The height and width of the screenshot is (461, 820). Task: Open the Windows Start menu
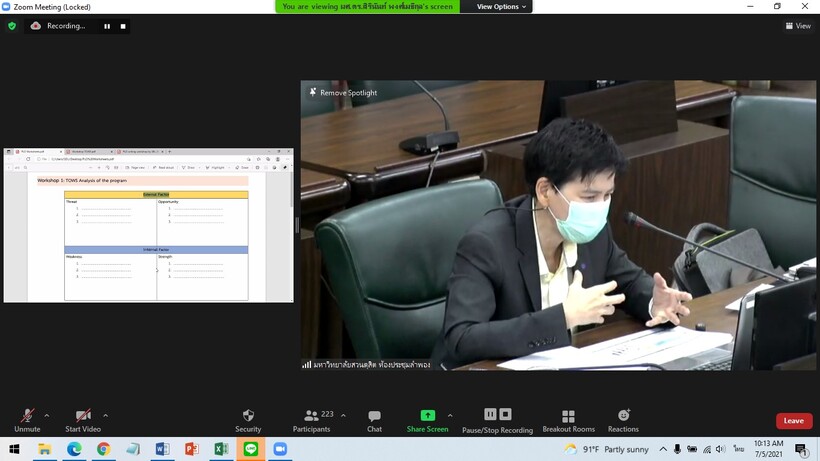tap(14, 449)
